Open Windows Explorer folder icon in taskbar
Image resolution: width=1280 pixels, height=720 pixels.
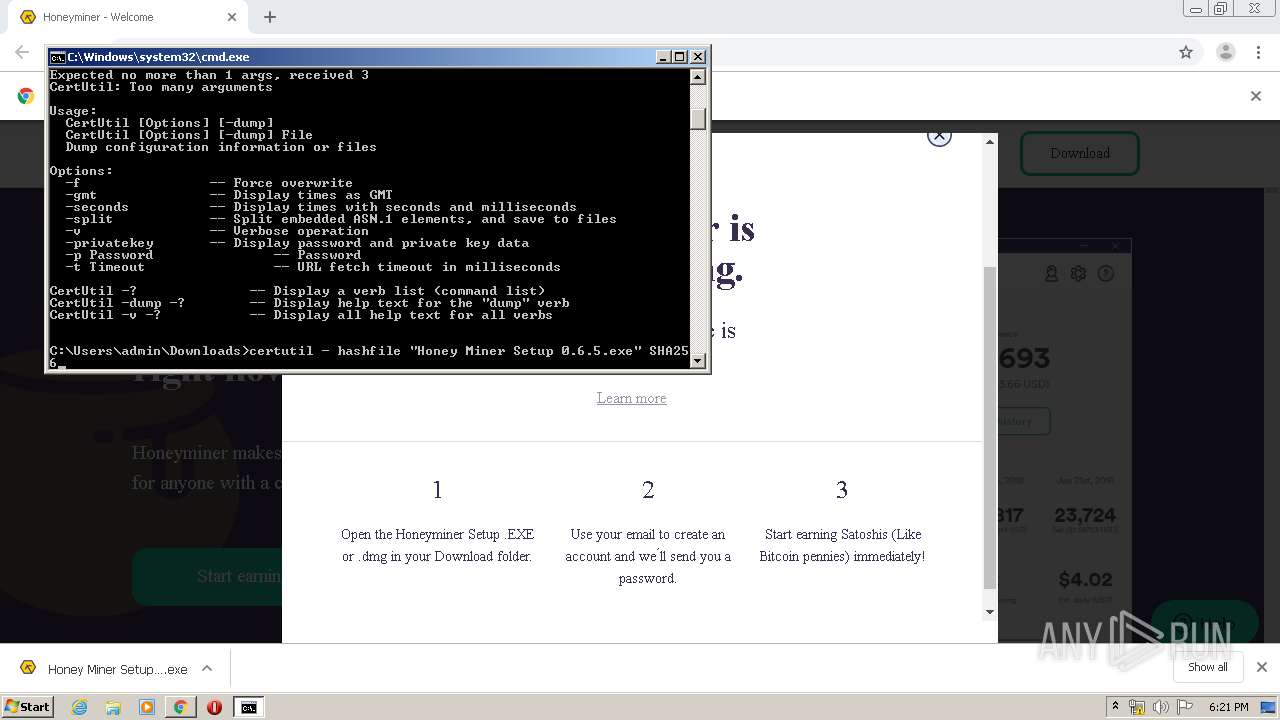113,707
